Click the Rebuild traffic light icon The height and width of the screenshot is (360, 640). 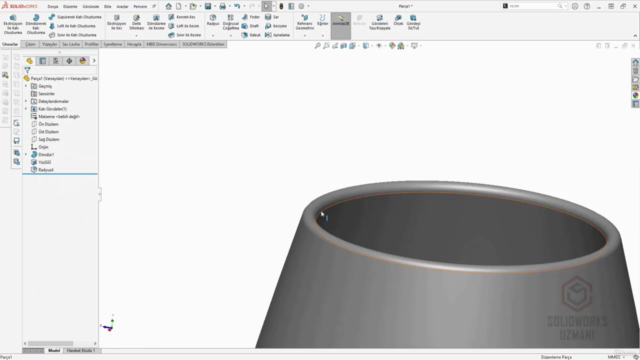281,6
